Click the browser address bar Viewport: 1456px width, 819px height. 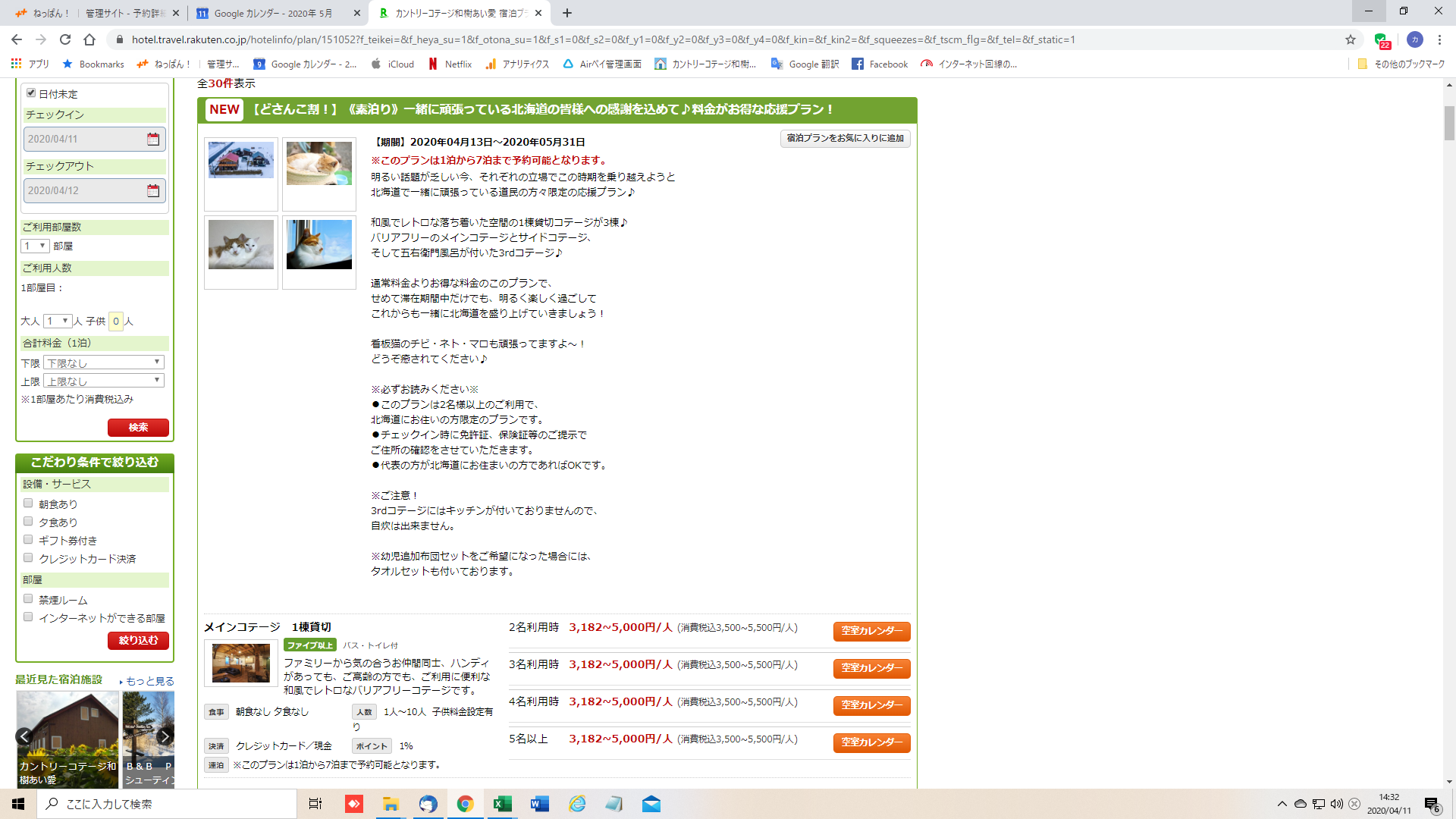pos(728,39)
